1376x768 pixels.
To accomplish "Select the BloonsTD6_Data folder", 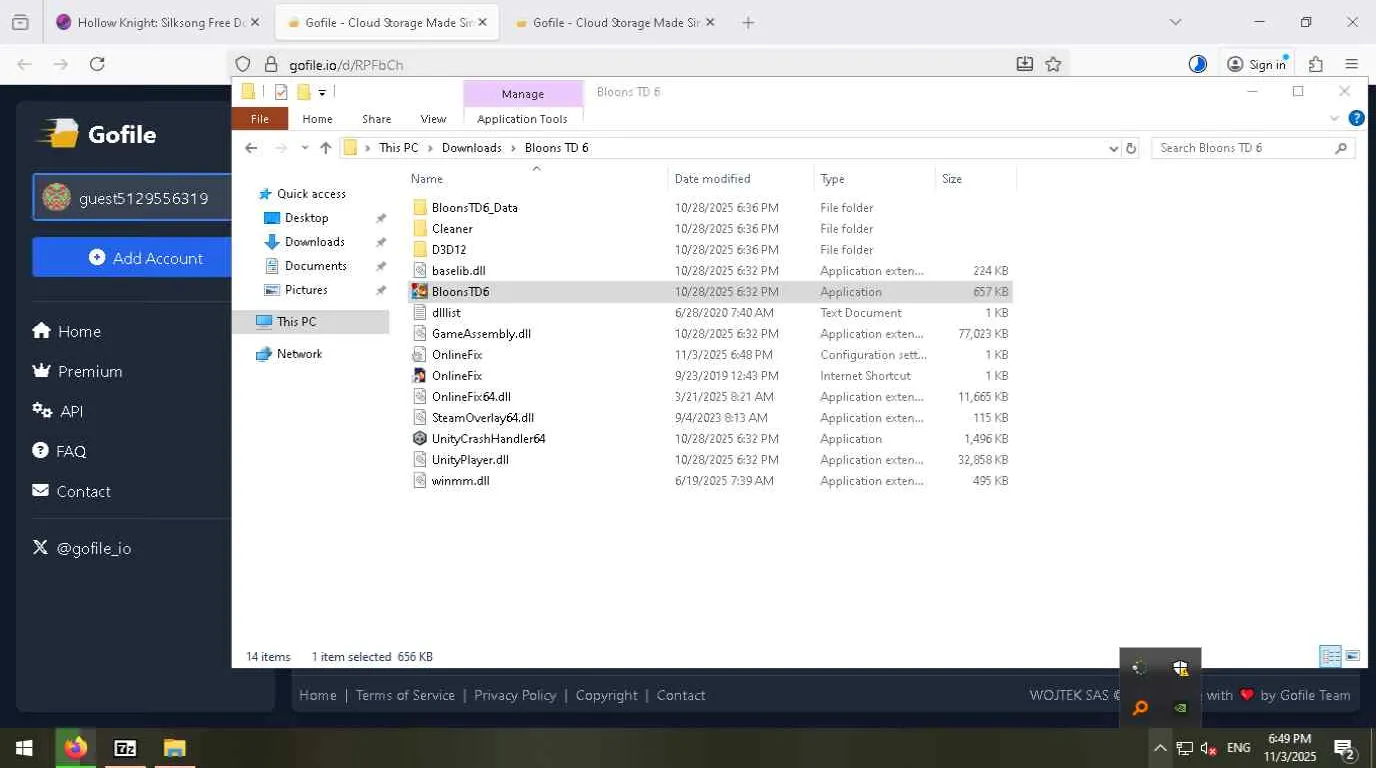I will coord(710,208).
